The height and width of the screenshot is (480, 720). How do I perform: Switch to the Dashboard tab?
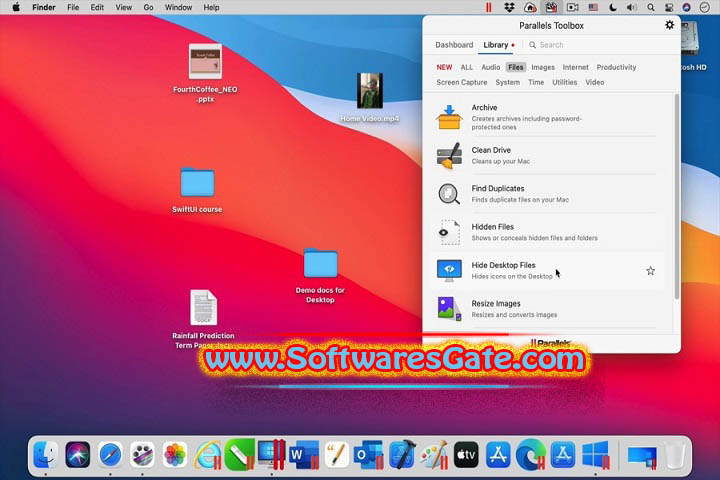point(454,45)
